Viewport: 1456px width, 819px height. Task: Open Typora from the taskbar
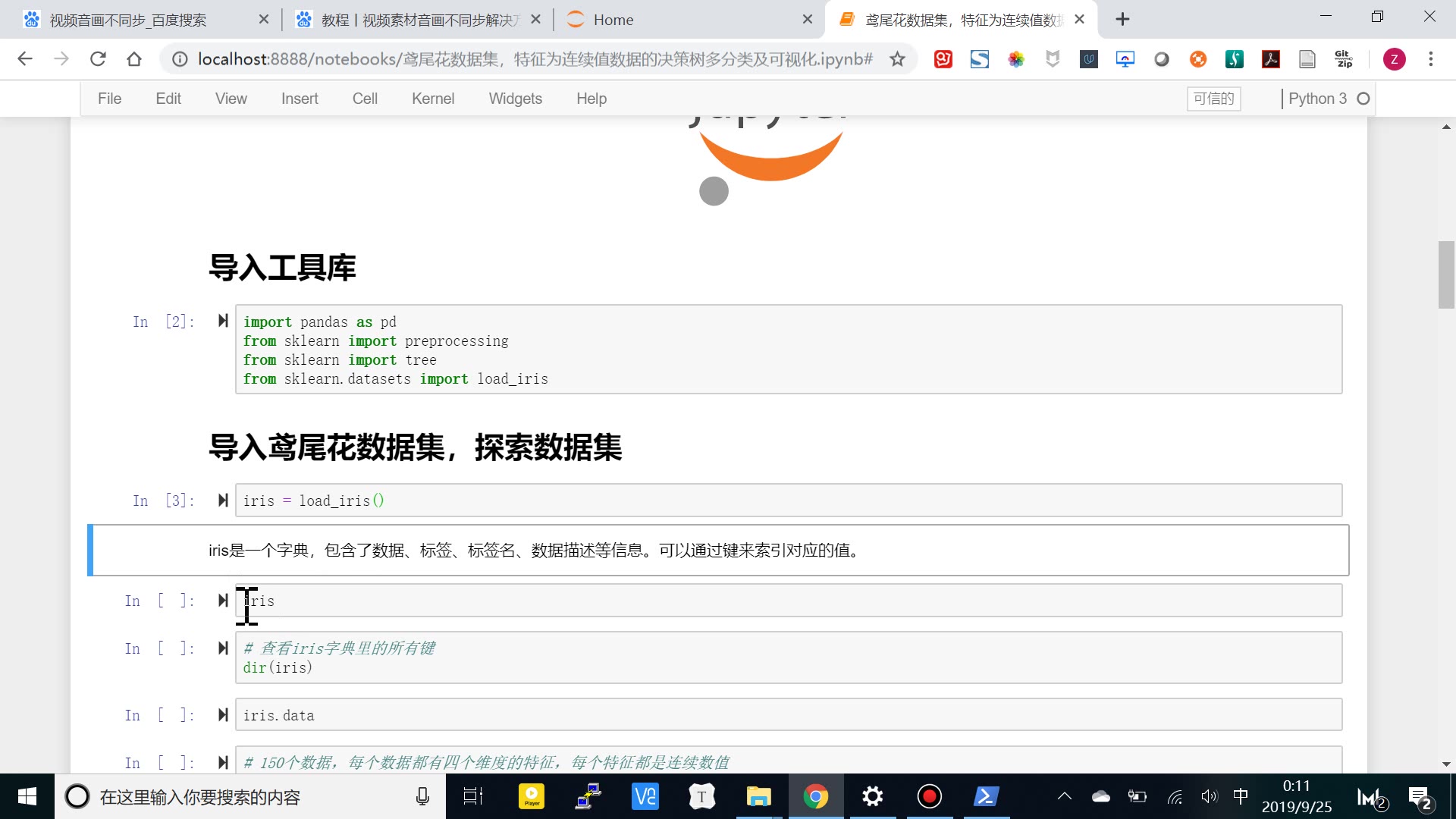(701, 796)
